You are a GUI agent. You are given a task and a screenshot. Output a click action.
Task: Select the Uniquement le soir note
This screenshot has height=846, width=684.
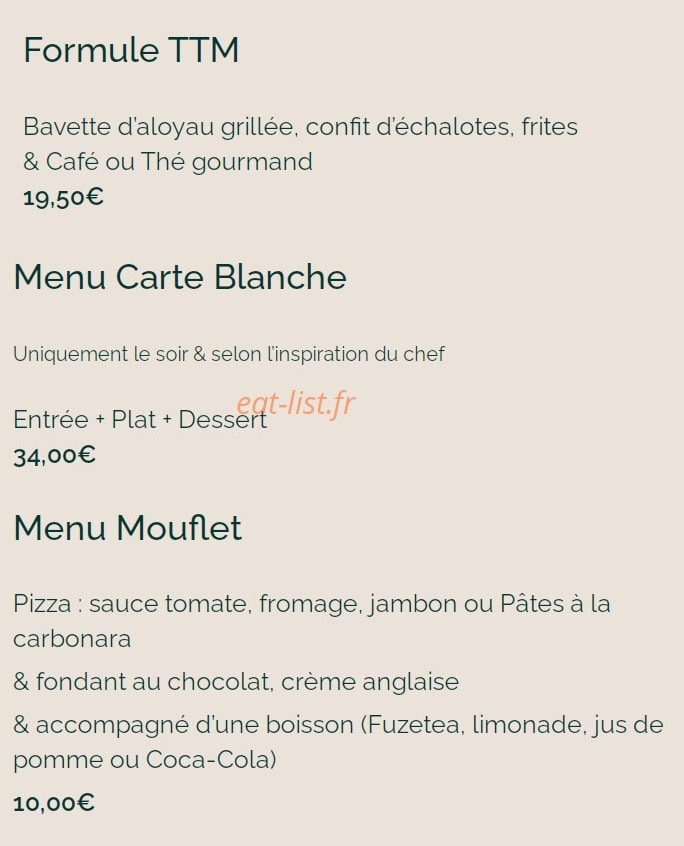pyautogui.click(x=229, y=354)
